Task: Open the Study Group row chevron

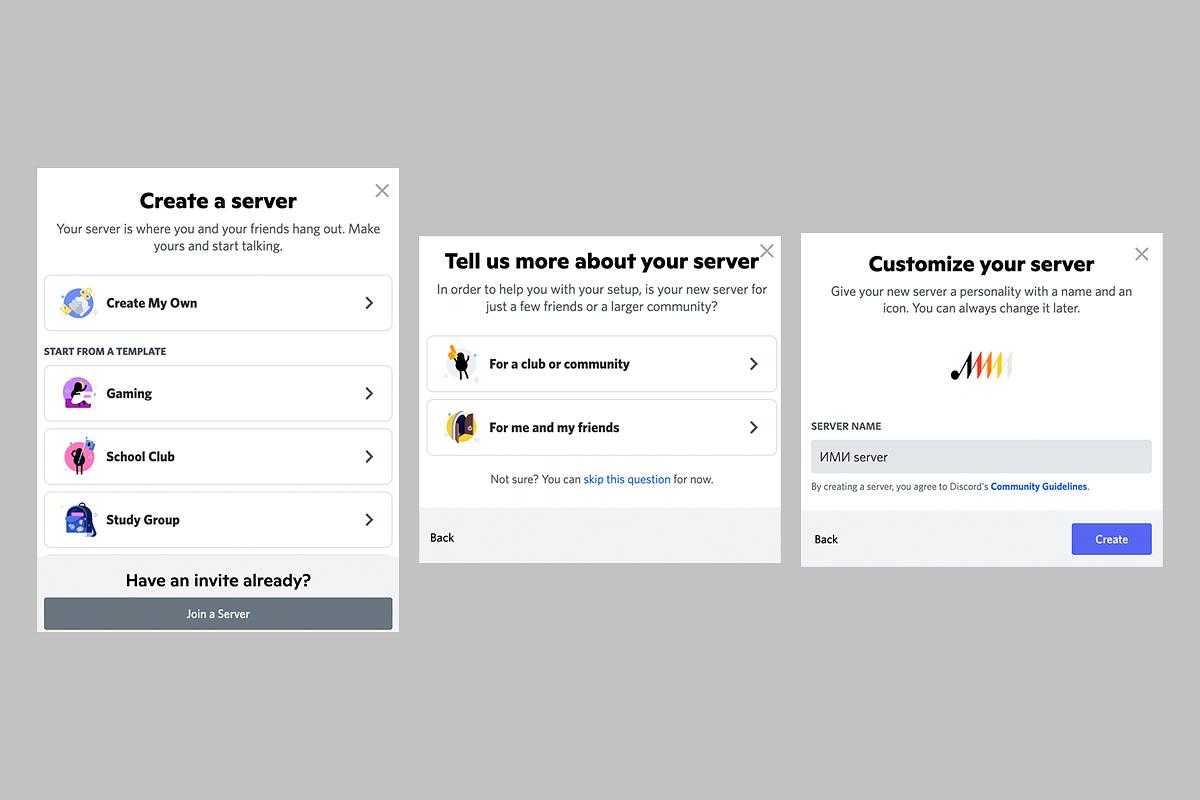Action: 369,519
